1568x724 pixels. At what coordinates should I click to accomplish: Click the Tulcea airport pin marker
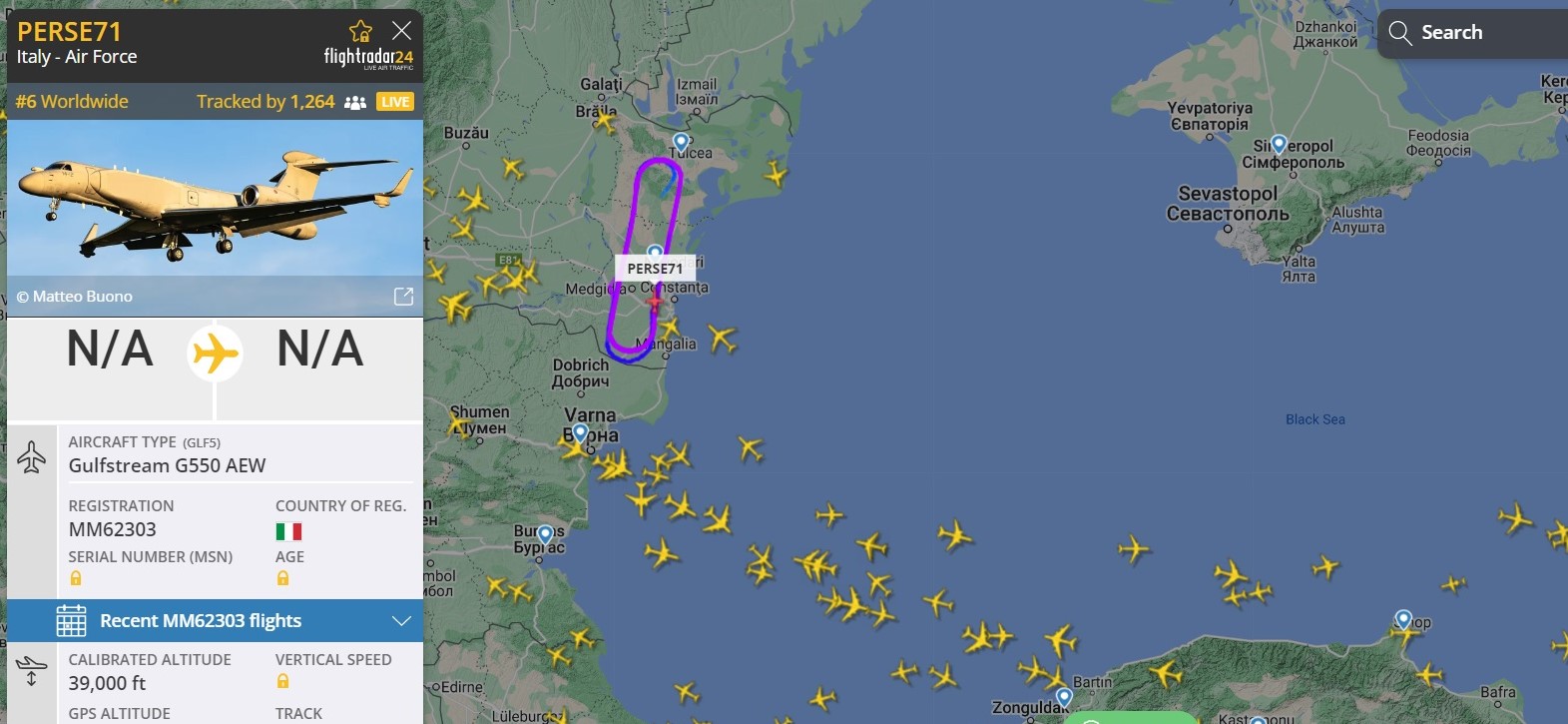pyautogui.click(x=681, y=143)
